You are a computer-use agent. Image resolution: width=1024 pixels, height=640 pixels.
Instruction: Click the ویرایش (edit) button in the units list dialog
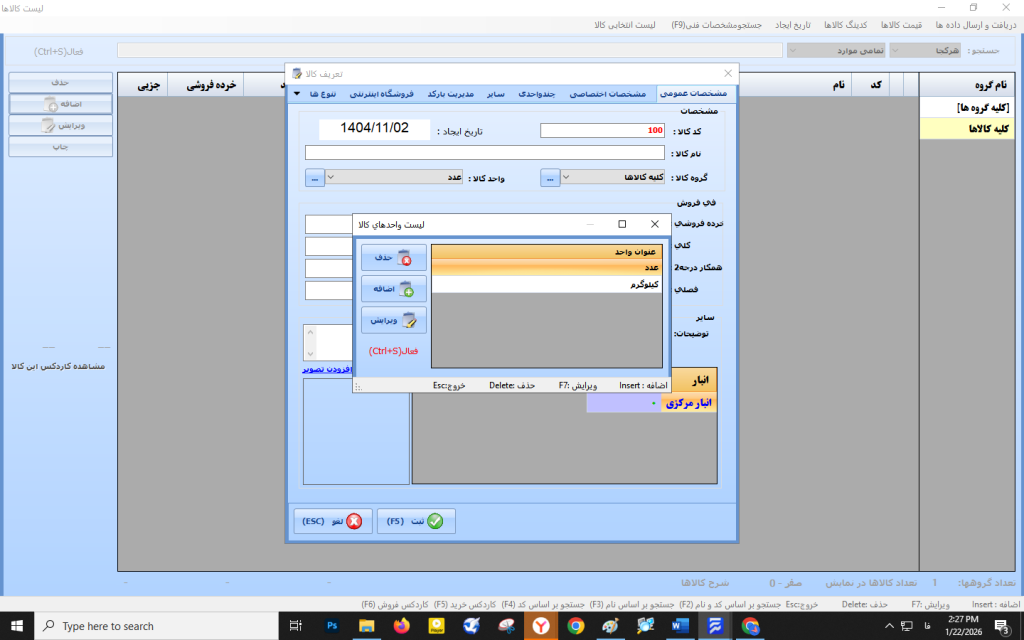click(393, 320)
